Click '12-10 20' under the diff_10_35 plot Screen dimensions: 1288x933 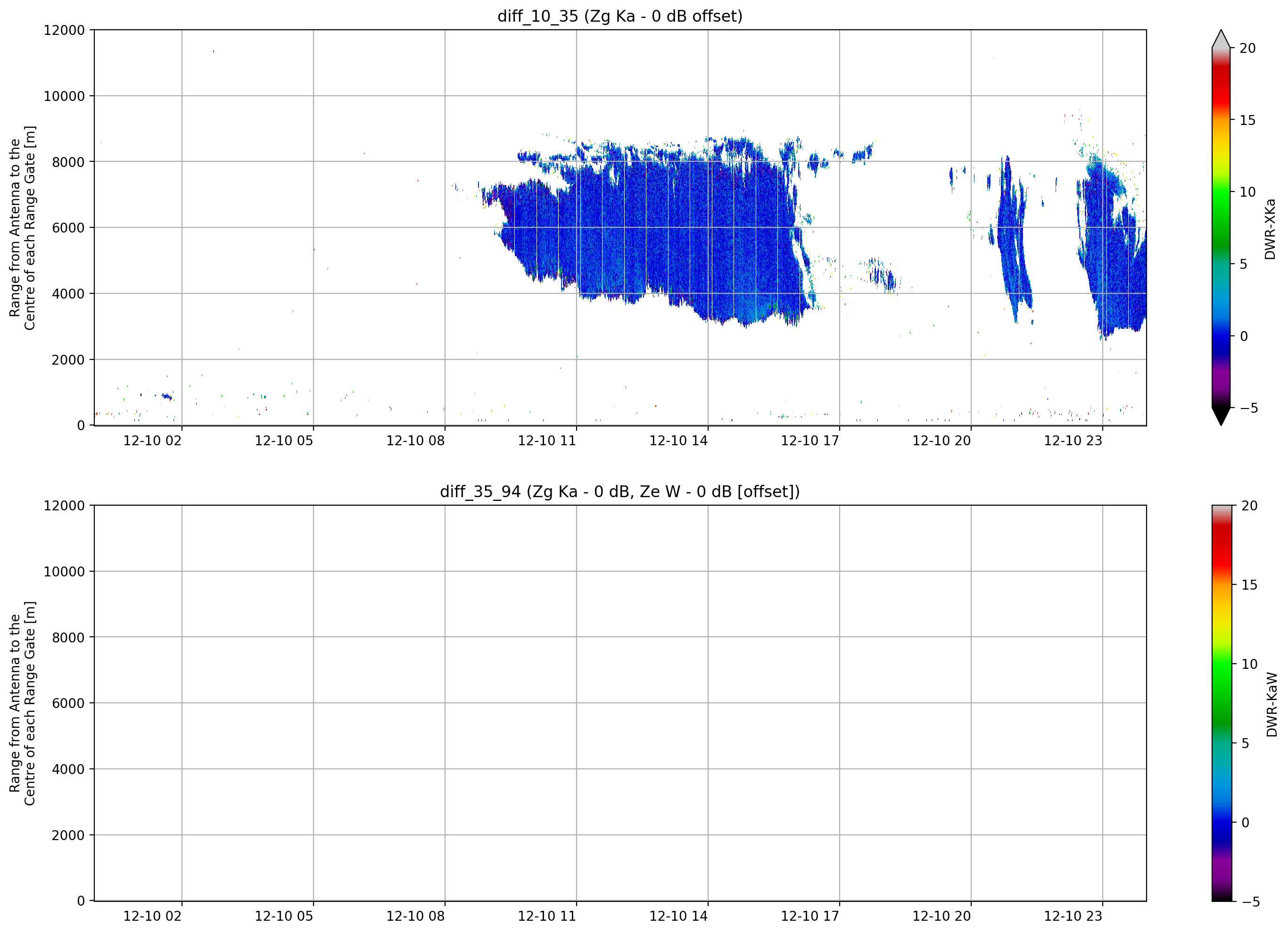tap(941, 441)
